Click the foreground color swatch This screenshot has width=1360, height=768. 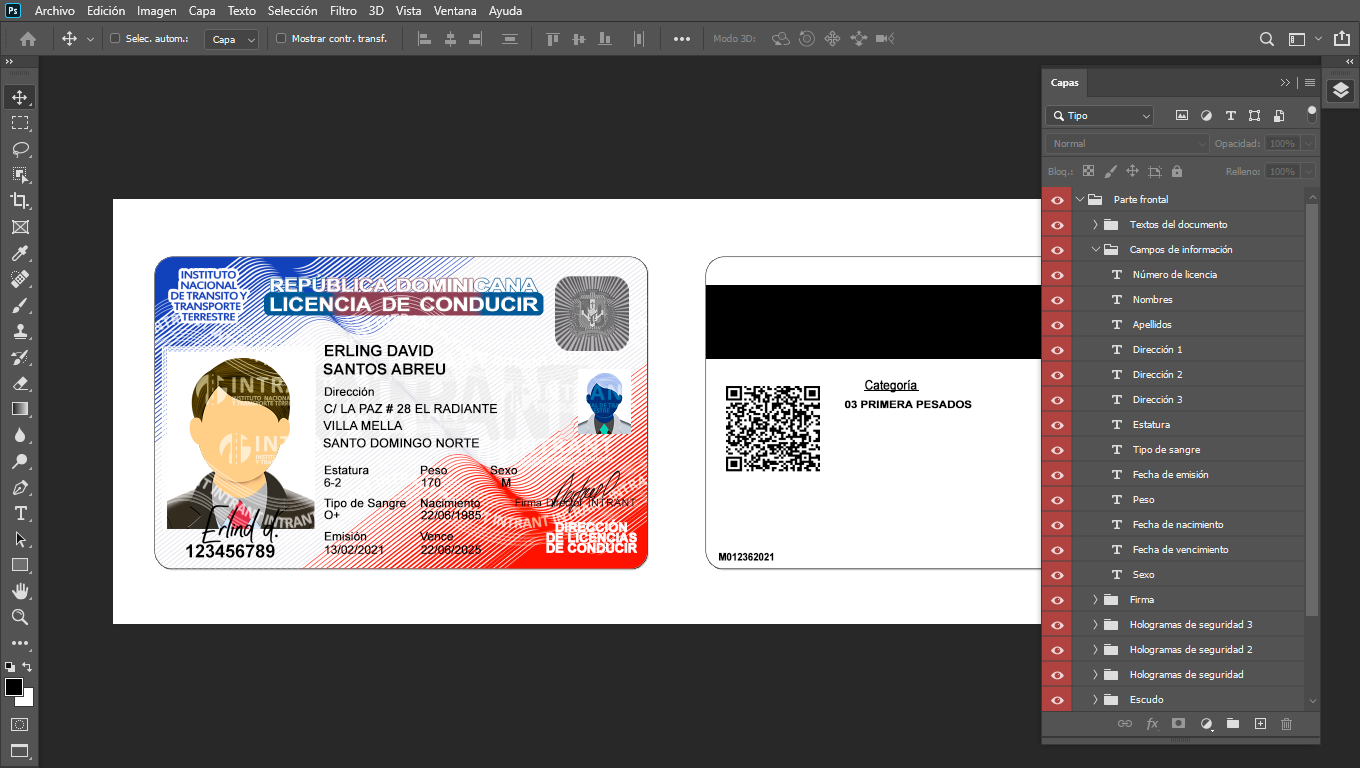pyautogui.click(x=13, y=687)
